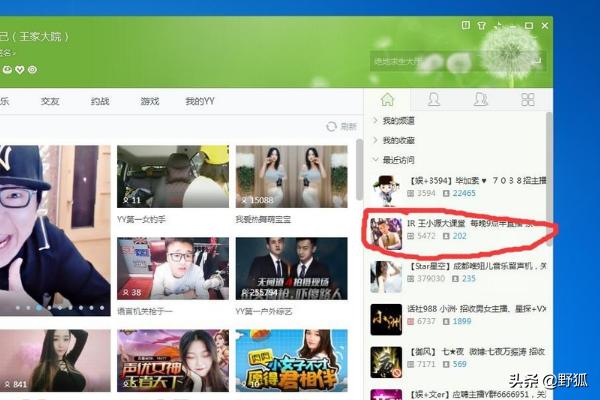Open the large featured streamer banner
The image size is (600, 400).
coord(55,230)
